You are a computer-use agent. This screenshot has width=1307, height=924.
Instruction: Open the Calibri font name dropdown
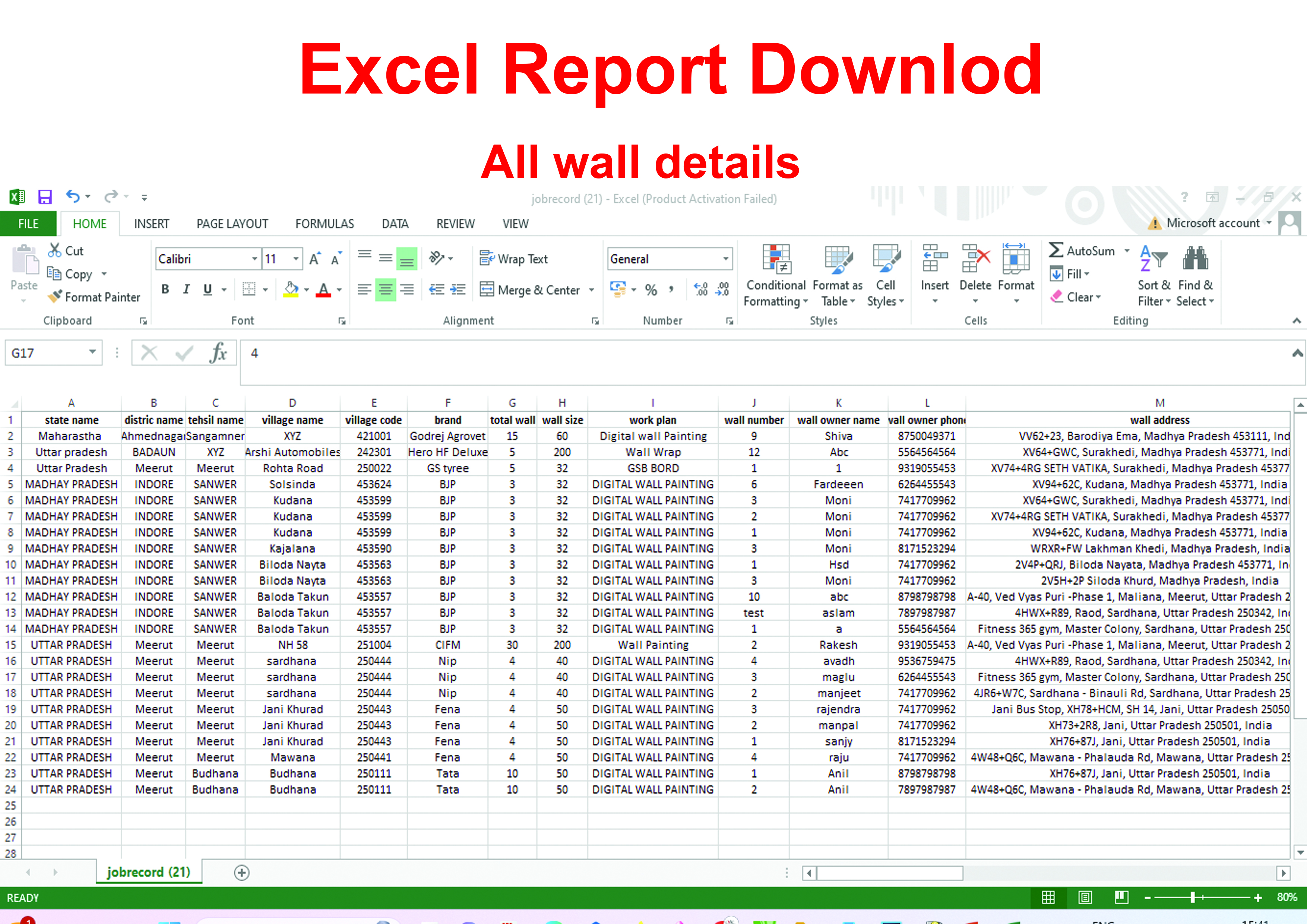pos(254,259)
